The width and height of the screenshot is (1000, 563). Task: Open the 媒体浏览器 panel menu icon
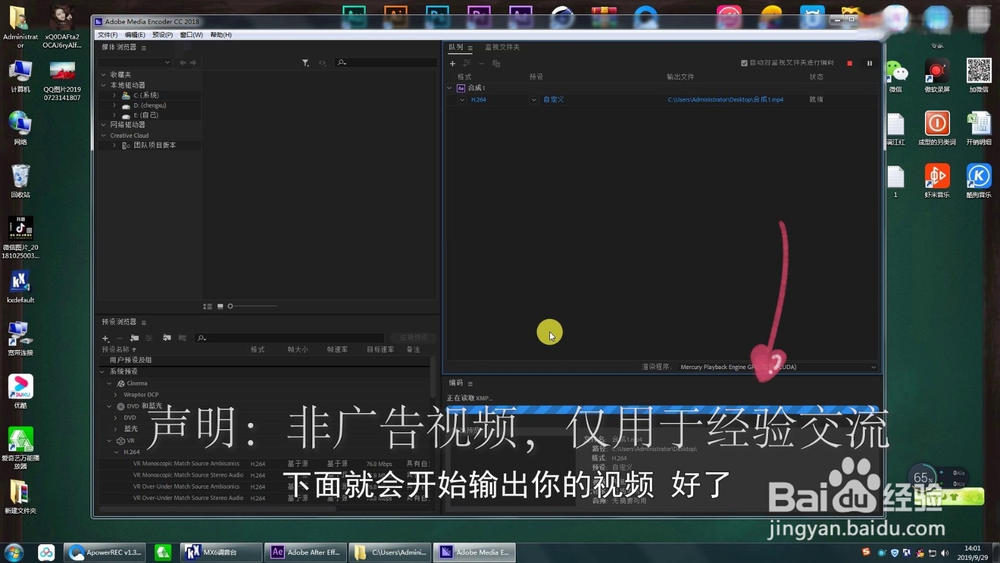coord(144,48)
